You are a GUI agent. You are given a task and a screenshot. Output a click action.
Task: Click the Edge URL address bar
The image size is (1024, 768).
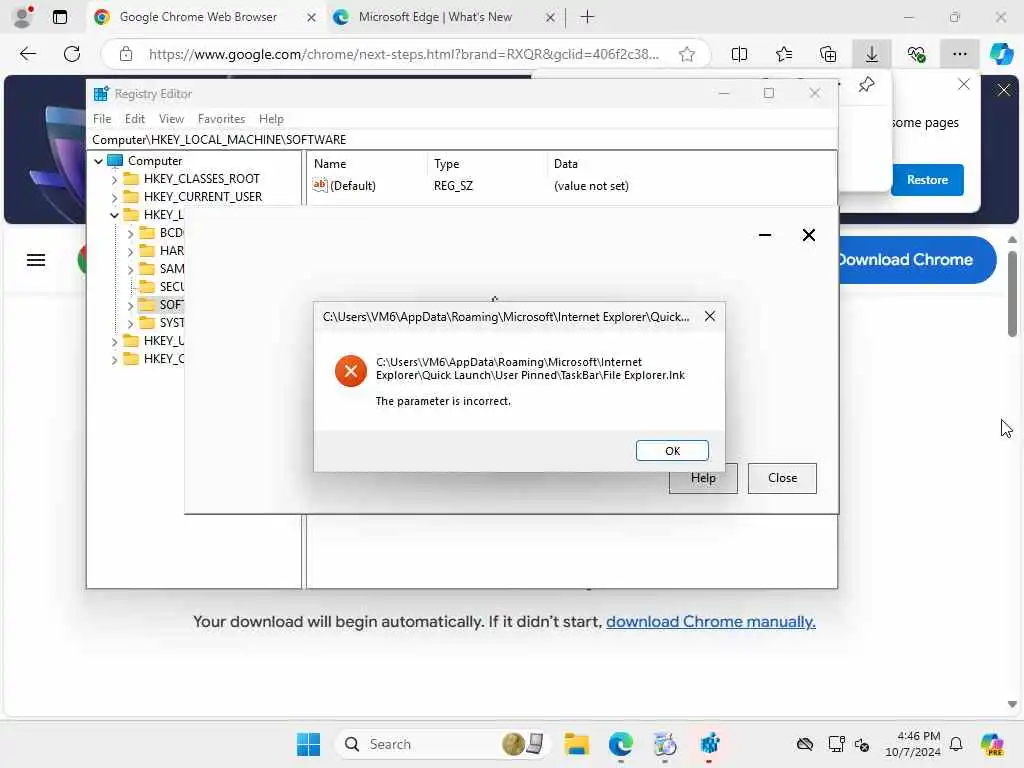coord(403,54)
